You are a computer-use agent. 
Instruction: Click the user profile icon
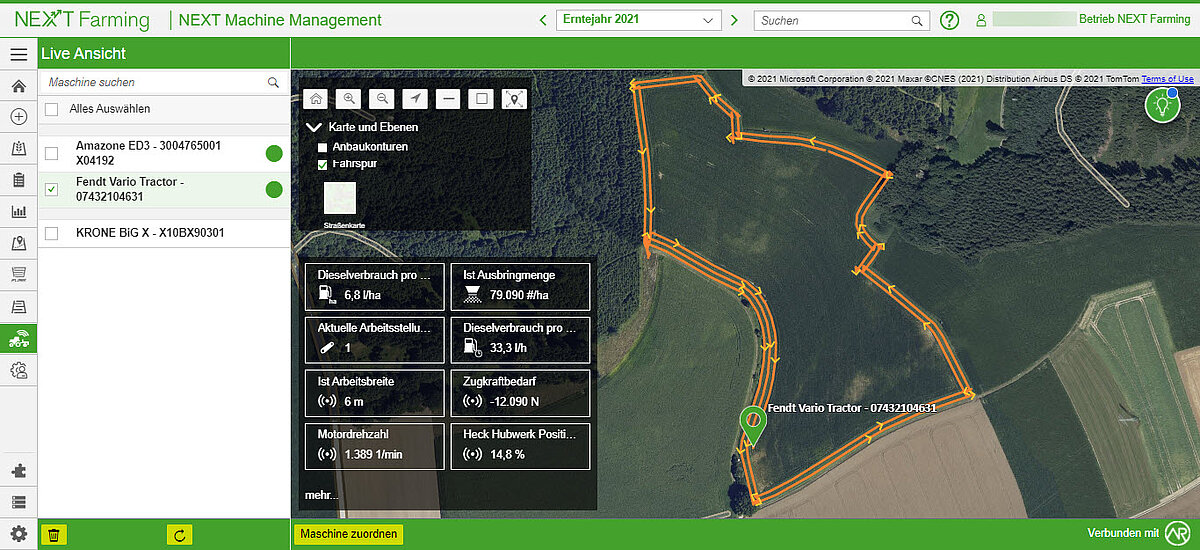pos(981,20)
